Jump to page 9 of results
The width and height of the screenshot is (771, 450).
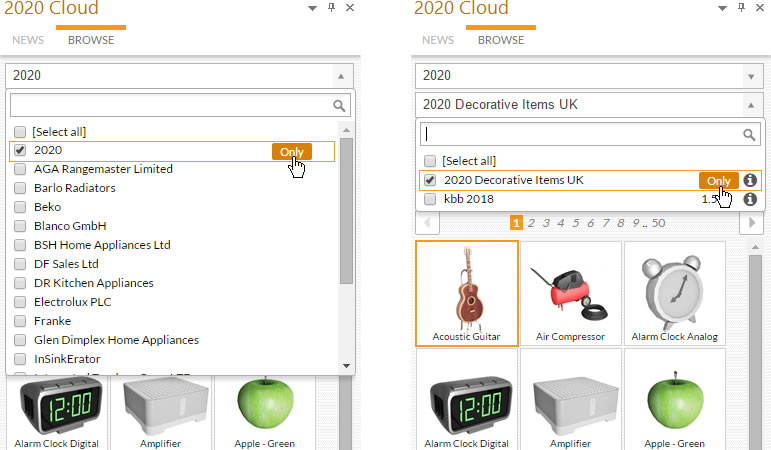tap(636, 223)
